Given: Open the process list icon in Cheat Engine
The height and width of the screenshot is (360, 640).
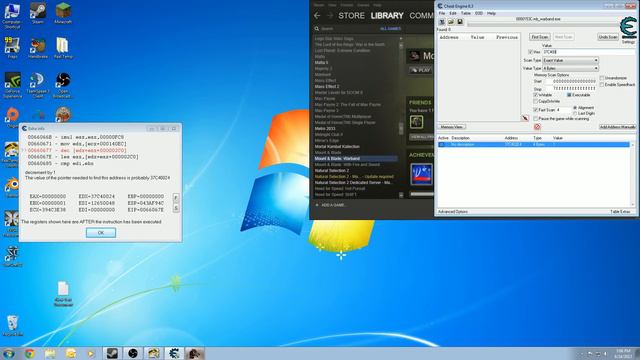Looking at the screenshot, I should coord(442,22).
